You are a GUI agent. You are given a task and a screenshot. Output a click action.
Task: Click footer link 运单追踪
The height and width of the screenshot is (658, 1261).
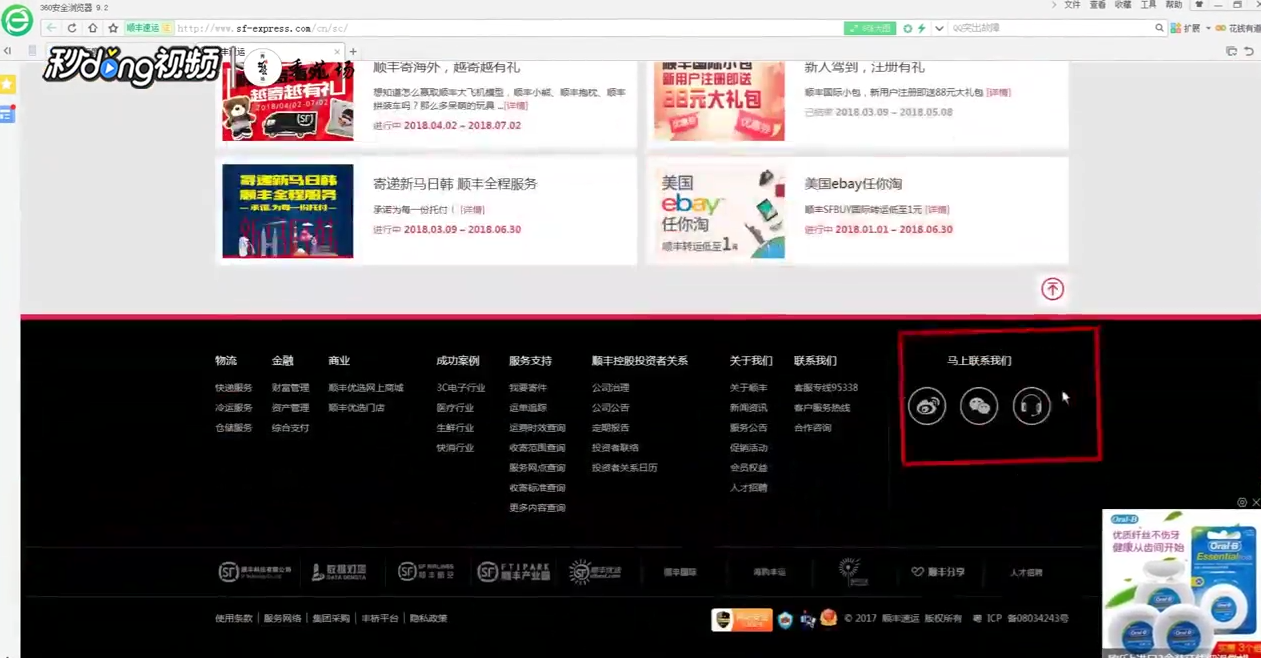(528, 408)
